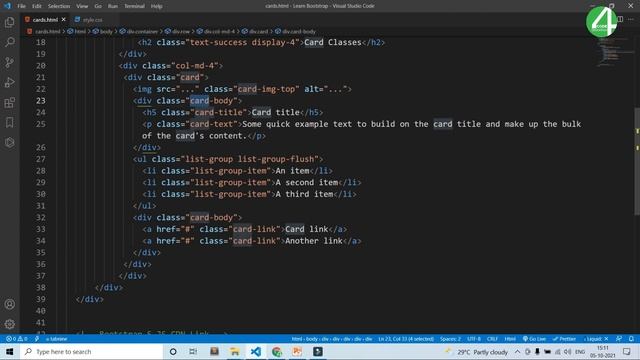Click the Go Live status bar button
The height and width of the screenshot is (360, 640).
(x=534, y=339)
